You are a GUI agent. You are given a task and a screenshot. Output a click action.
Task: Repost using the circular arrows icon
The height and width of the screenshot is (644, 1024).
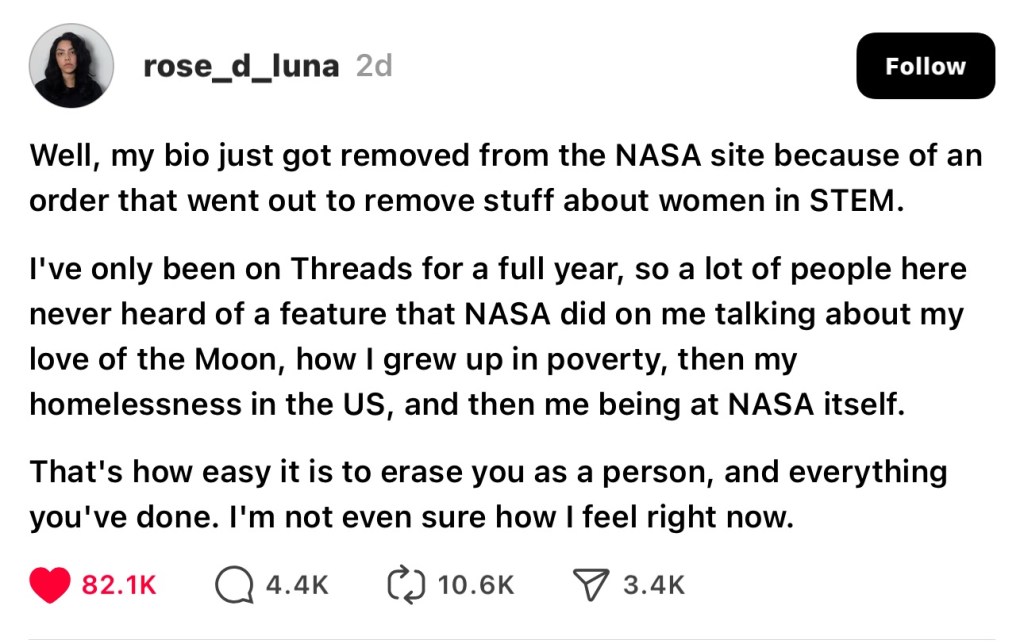pos(404,585)
